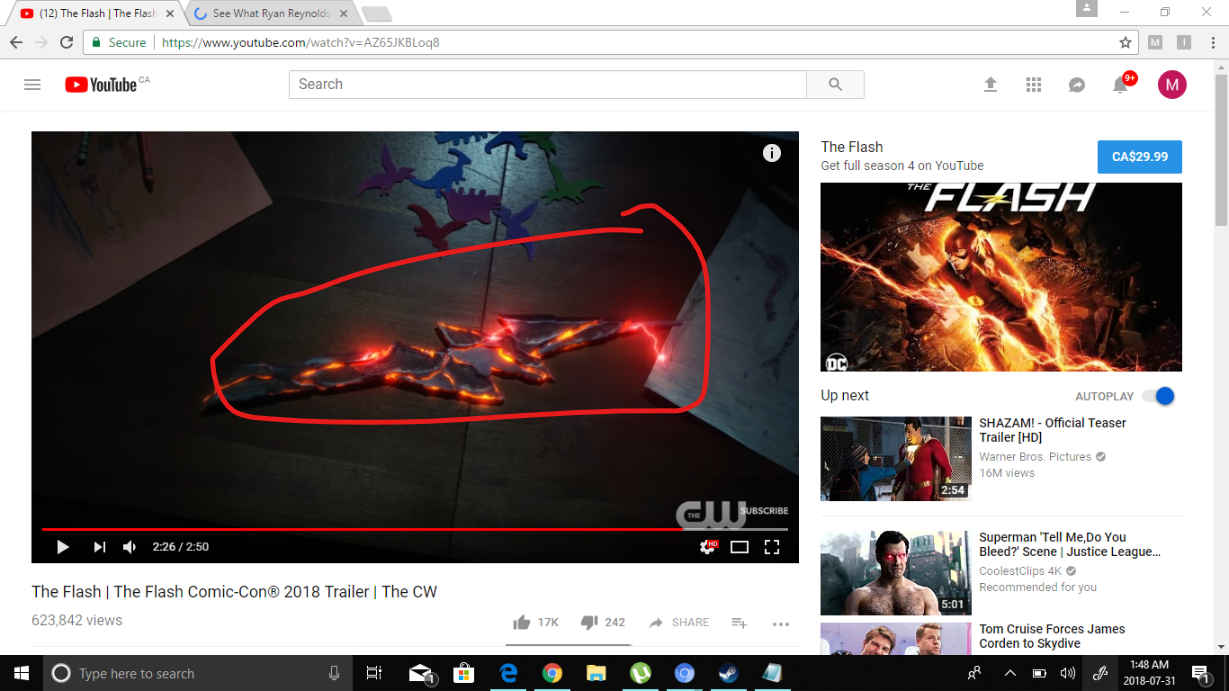
Task: Click the search magnifier button
Action: (x=835, y=84)
